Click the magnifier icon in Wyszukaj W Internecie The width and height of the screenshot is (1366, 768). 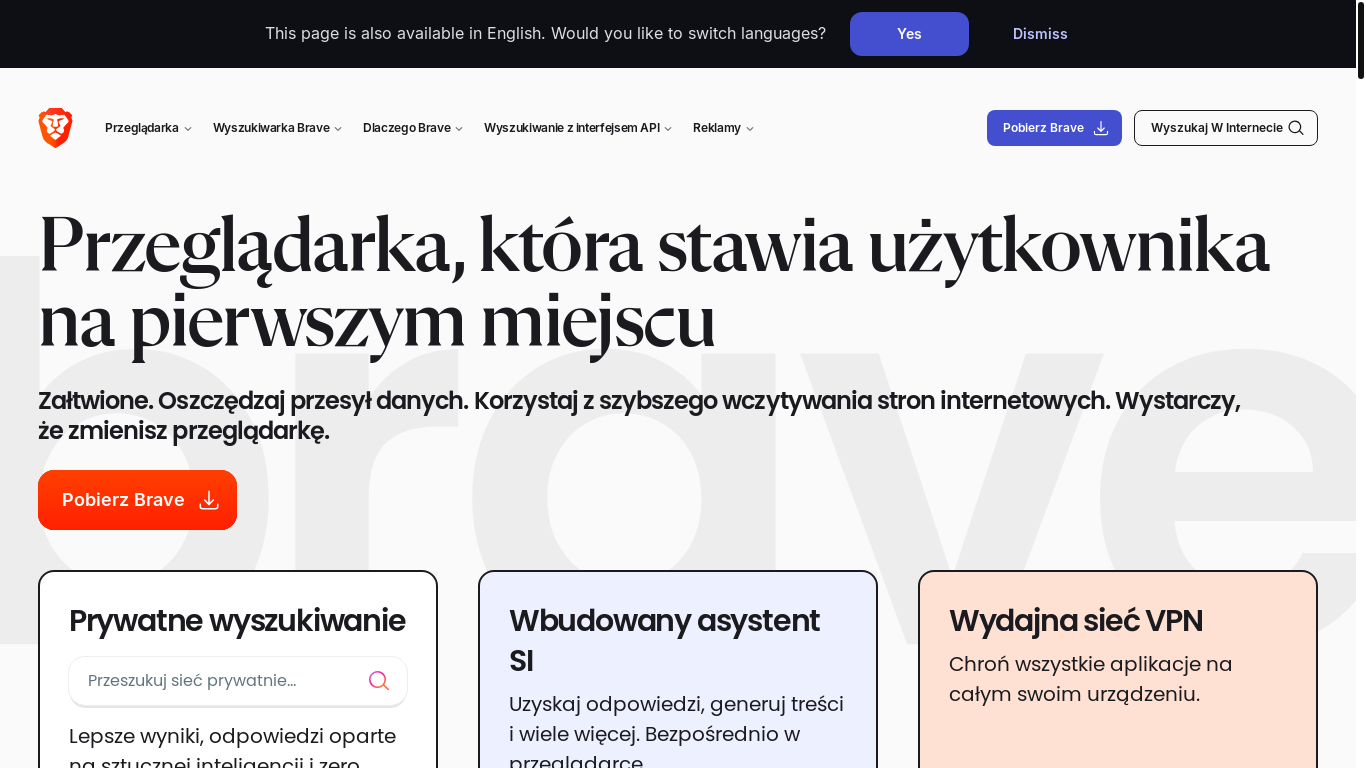pos(1296,128)
